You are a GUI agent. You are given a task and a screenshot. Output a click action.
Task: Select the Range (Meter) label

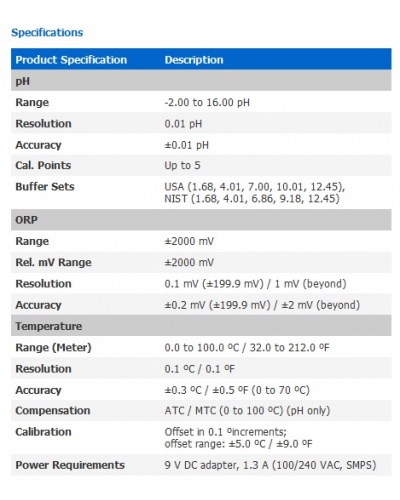tap(53, 348)
